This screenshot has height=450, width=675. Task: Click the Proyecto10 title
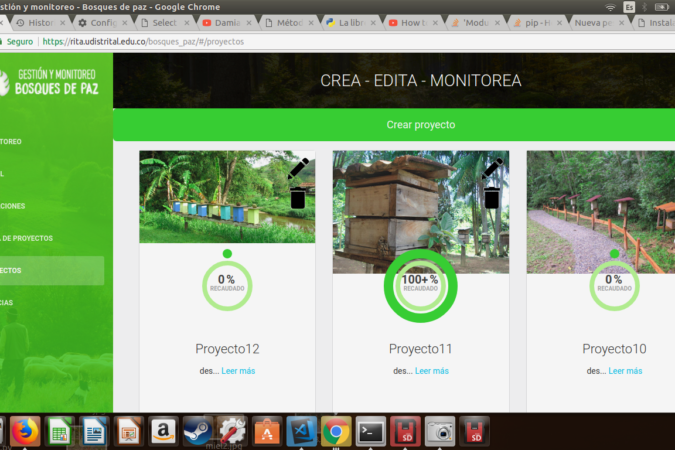[x=614, y=349]
